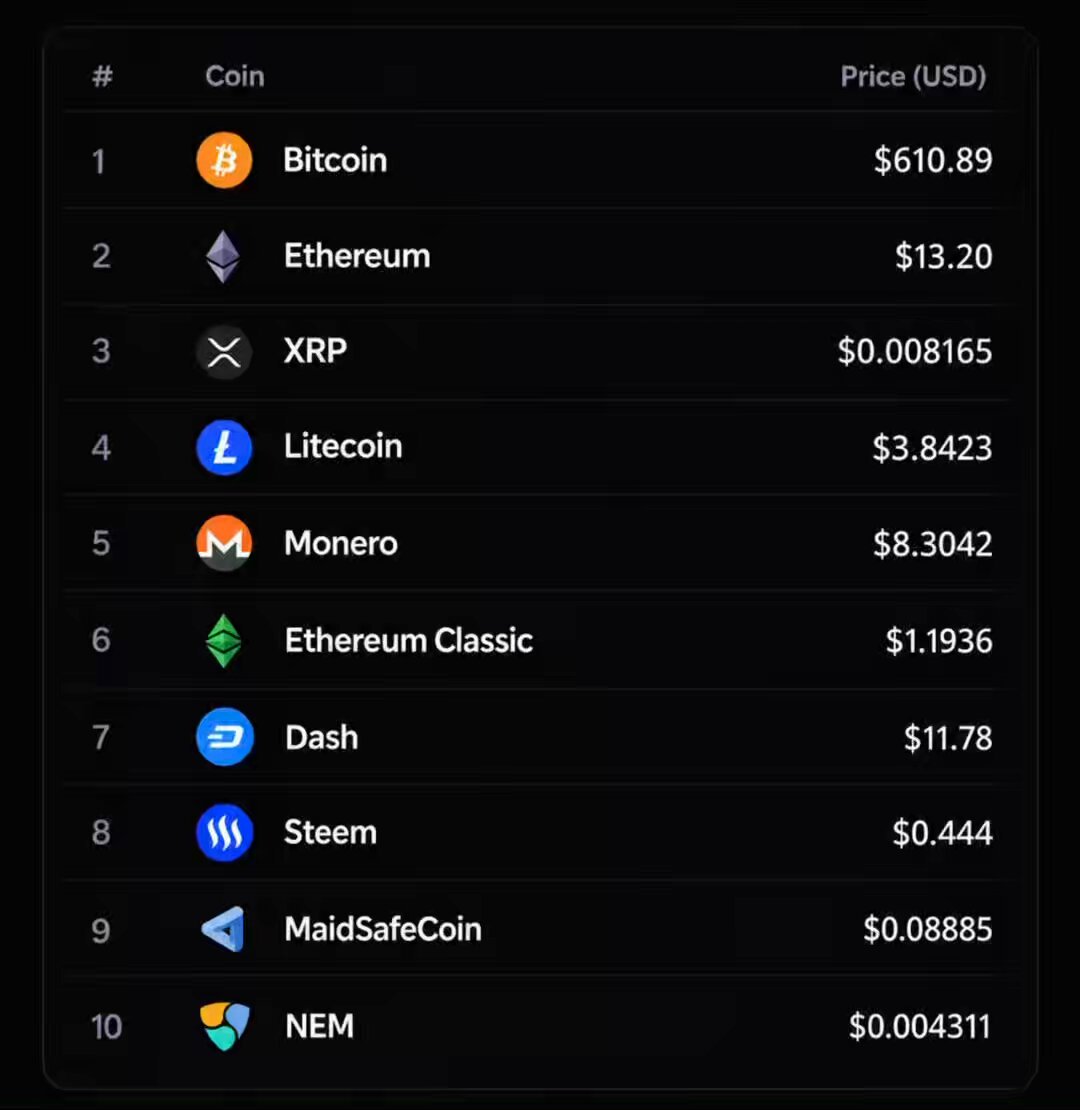
Task: Click the NEM coin logo
Action: click(x=224, y=1026)
